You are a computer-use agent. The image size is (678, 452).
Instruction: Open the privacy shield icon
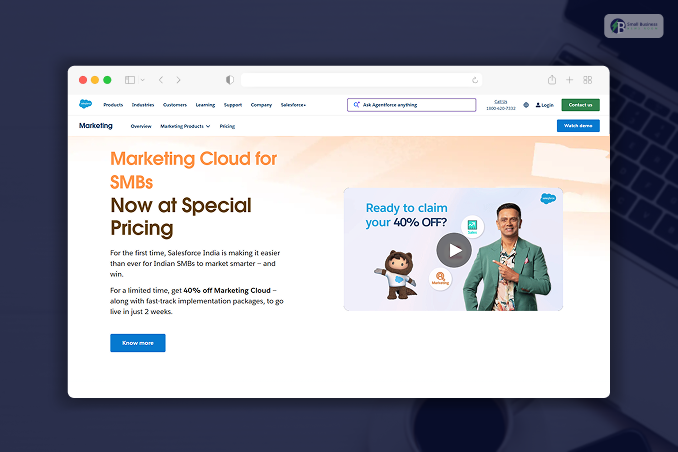tap(230, 80)
